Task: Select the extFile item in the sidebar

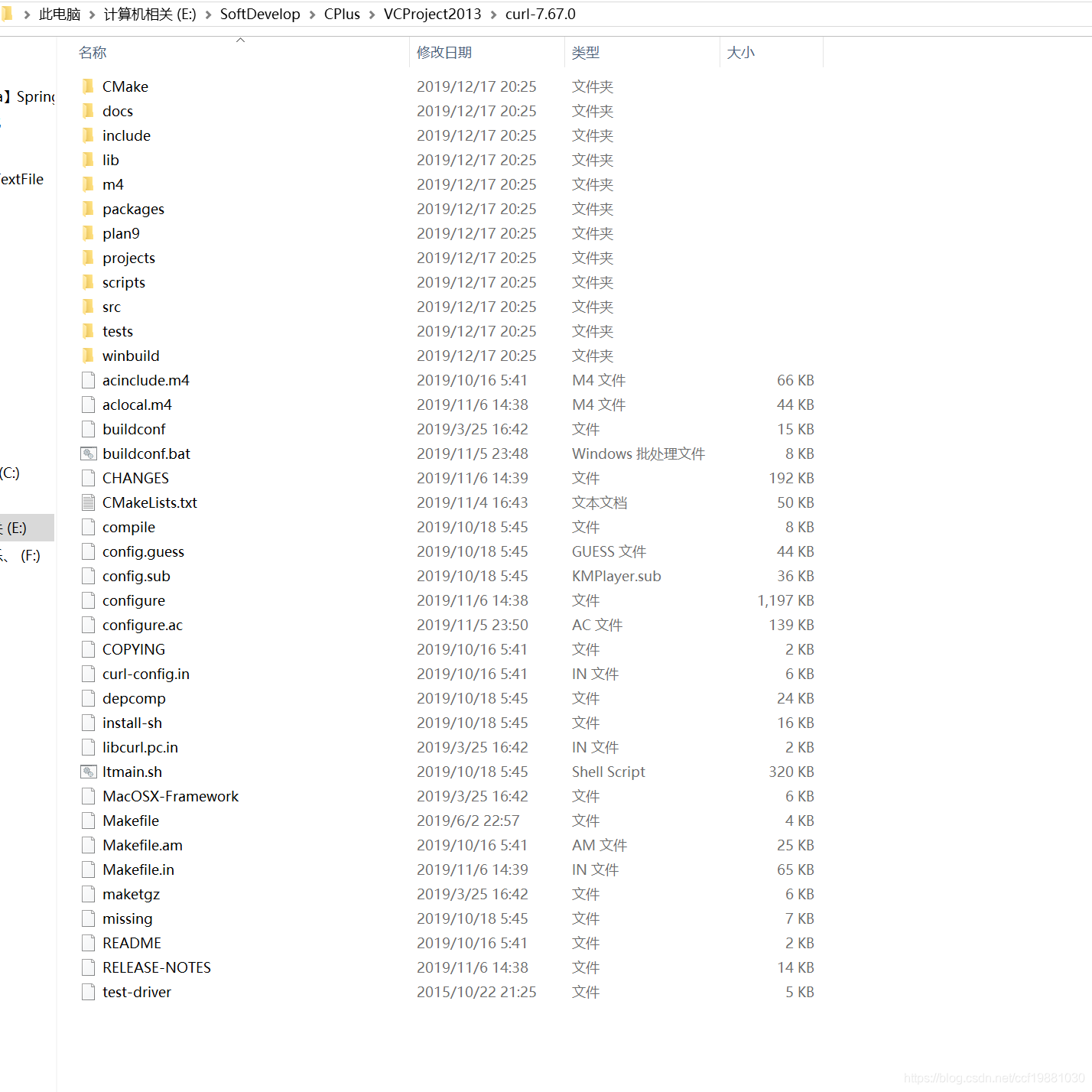Action: pos(22,179)
